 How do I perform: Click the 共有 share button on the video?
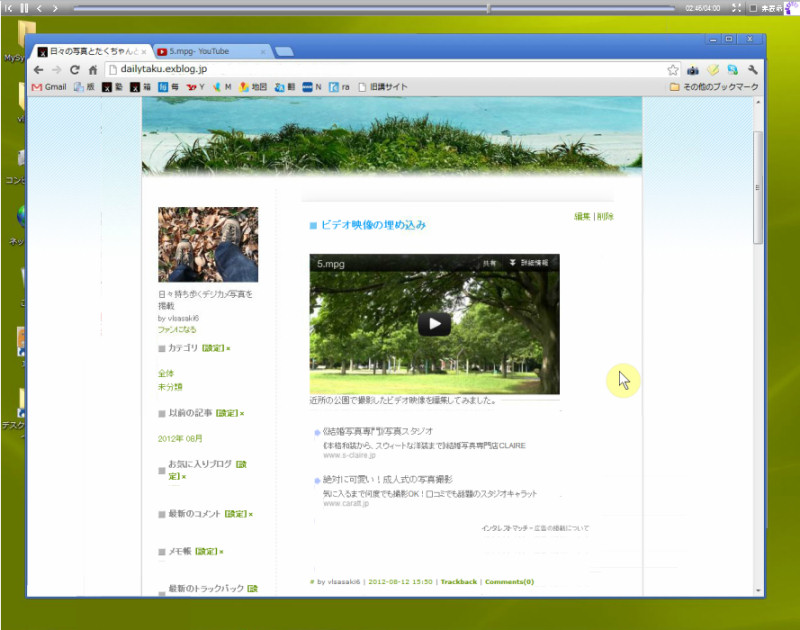point(489,263)
